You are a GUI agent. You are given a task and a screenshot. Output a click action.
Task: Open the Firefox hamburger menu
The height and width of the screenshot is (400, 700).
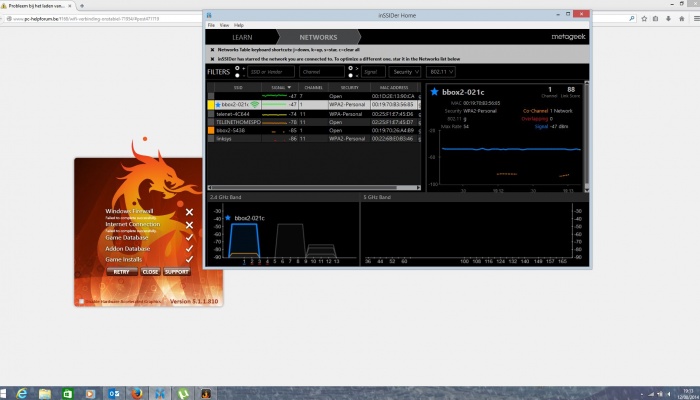(x=696, y=19)
